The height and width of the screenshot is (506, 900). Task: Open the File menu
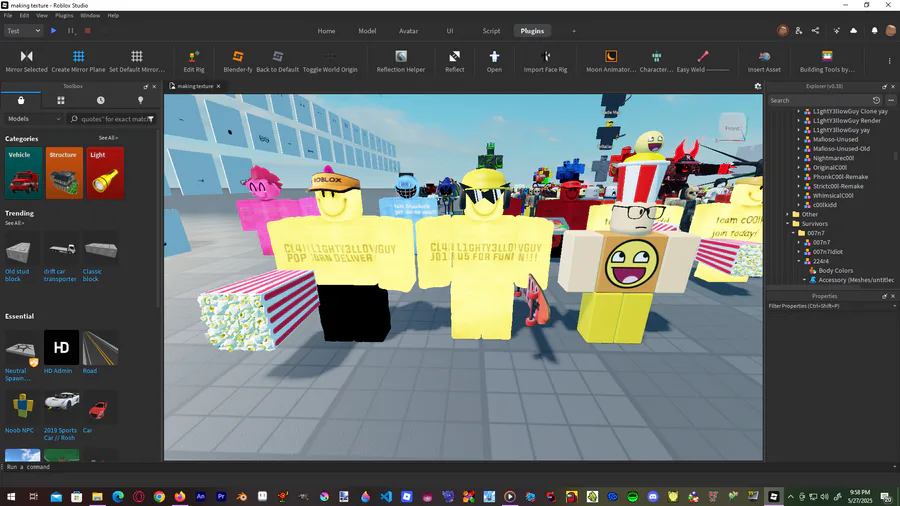click(x=8, y=15)
